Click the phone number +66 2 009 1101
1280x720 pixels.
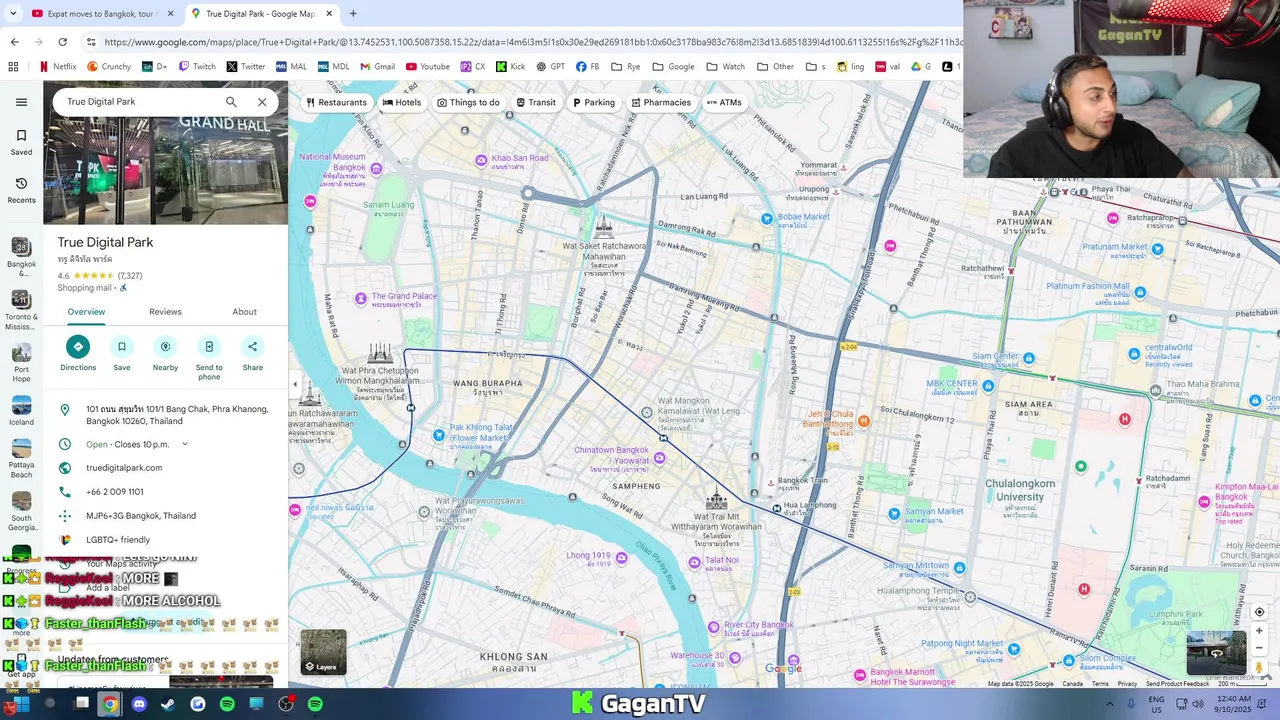tap(115, 492)
